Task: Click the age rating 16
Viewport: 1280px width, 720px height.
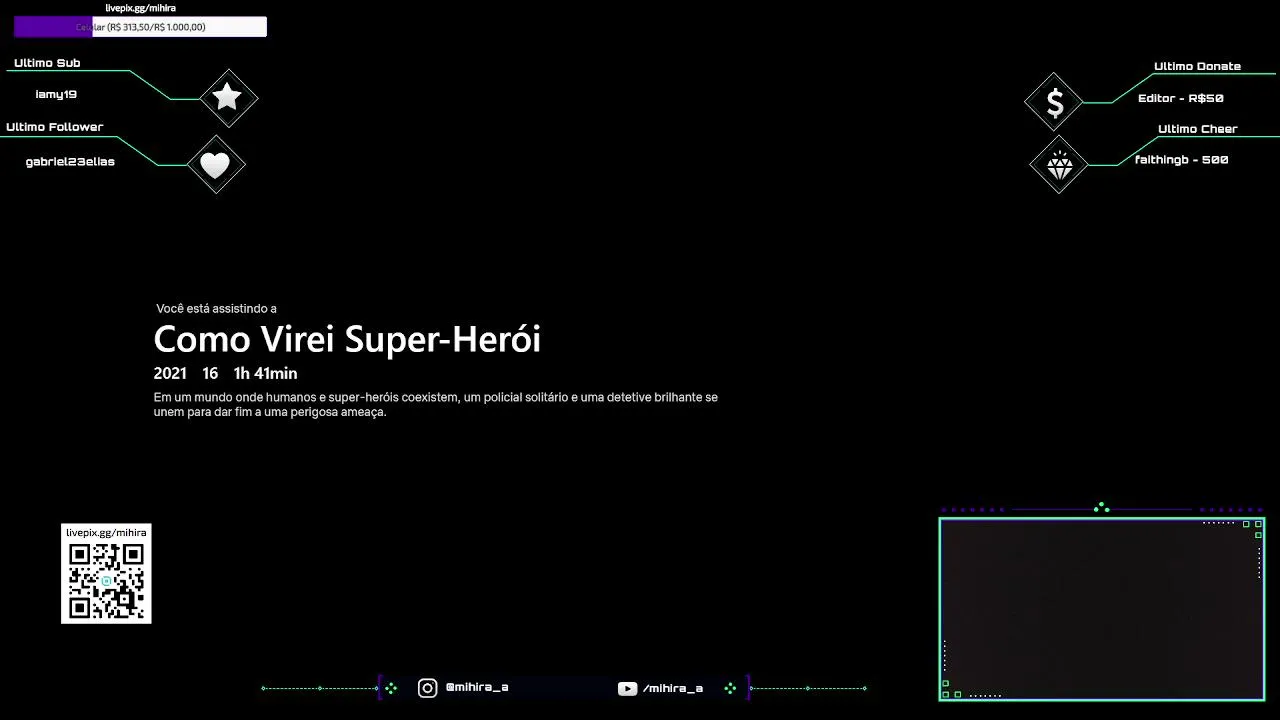Action: click(x=210, y=374)
